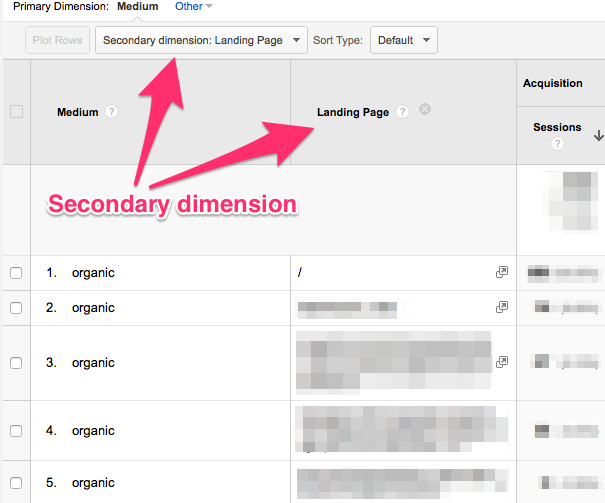
Task: Open help for Medium column
Action: click(x=112, y=112)
